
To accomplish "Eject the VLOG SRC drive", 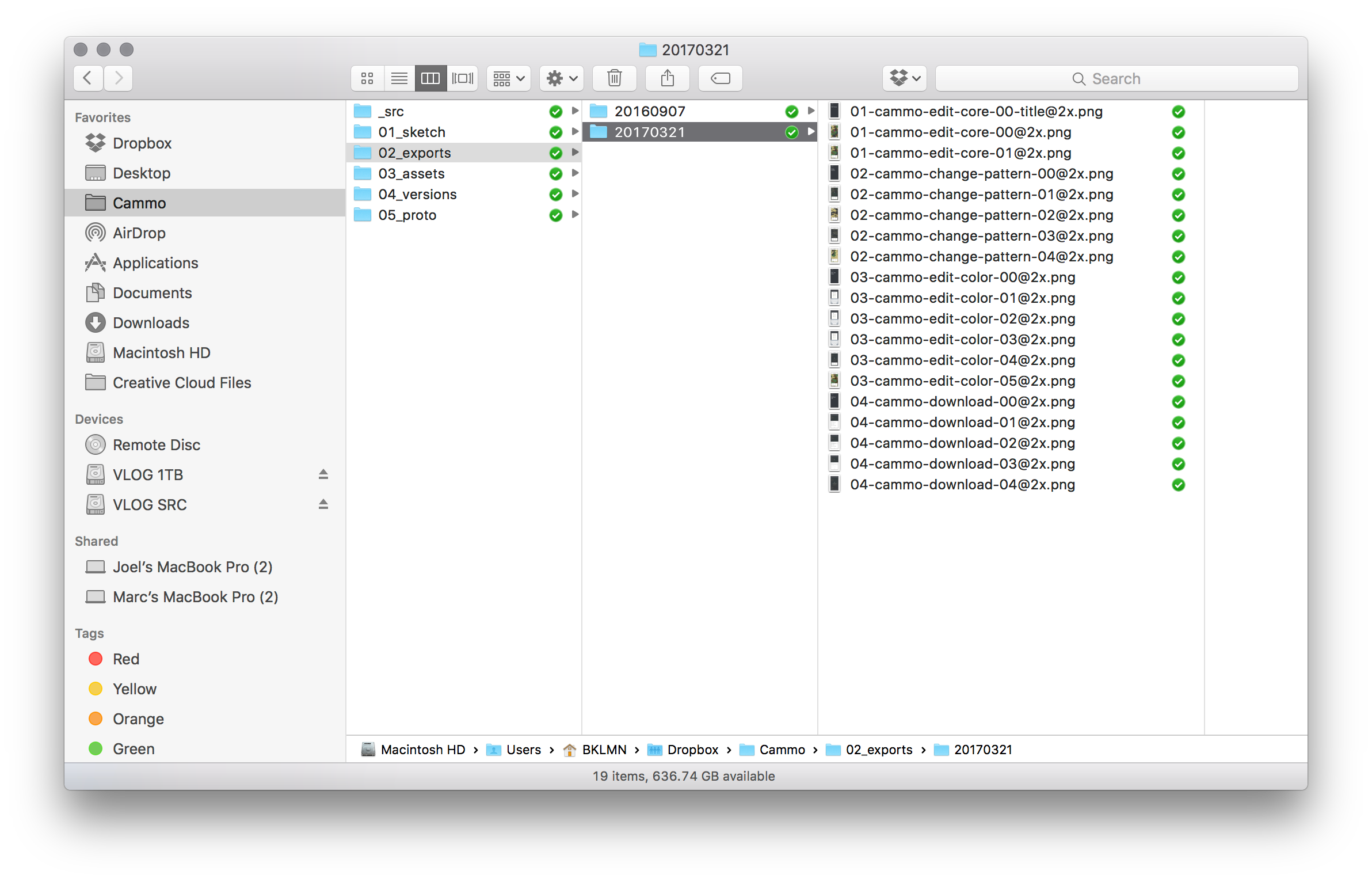I will 323,504.
